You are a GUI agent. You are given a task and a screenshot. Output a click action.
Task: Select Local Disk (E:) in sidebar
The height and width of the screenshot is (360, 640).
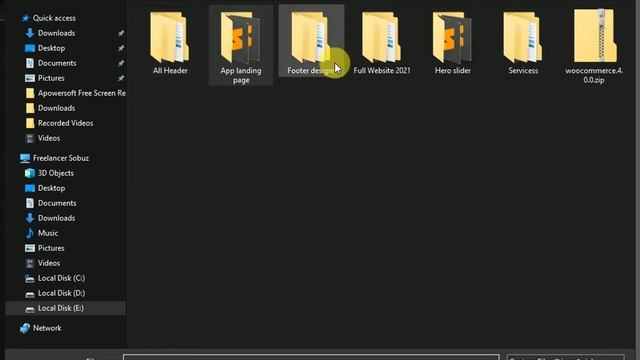[65, 308]
